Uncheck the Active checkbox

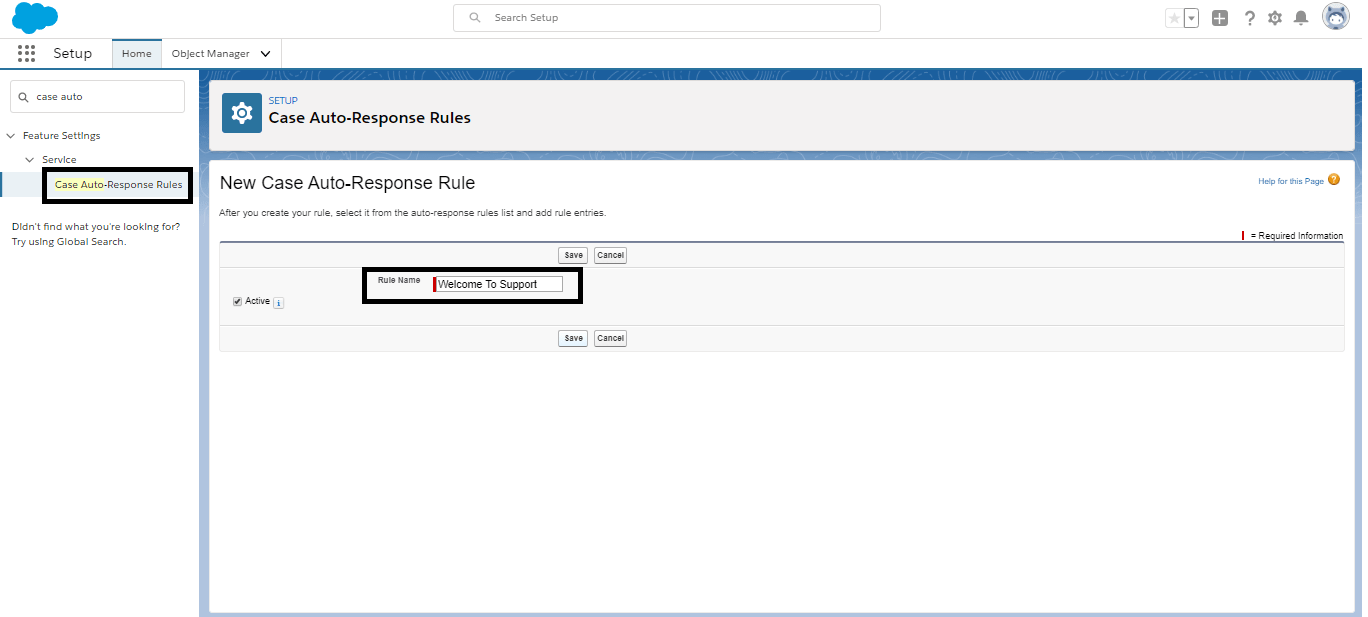[x=237, y=301]
